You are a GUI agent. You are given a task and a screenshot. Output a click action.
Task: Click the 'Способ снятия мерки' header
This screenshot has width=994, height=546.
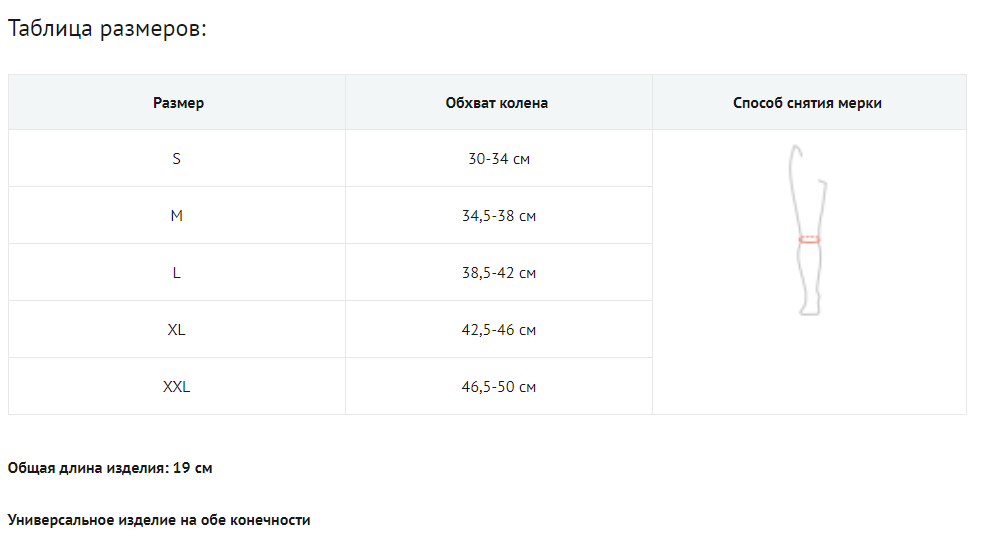coord(807,103)
